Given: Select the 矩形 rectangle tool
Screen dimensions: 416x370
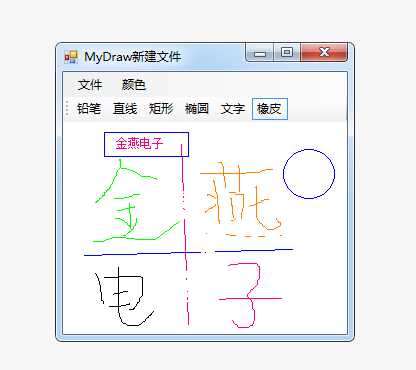Looking at the screenshot, I should [x=161, y=109].
